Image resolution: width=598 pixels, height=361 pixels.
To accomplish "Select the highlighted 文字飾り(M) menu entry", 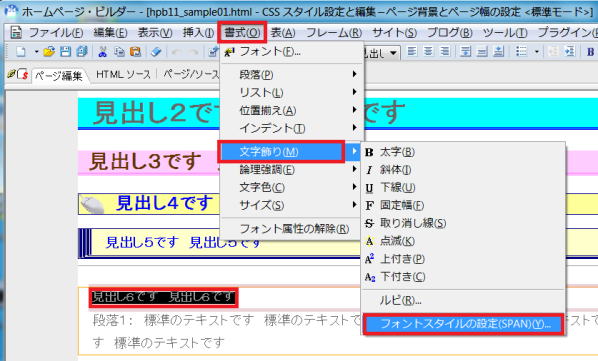I will click(292, 152).
